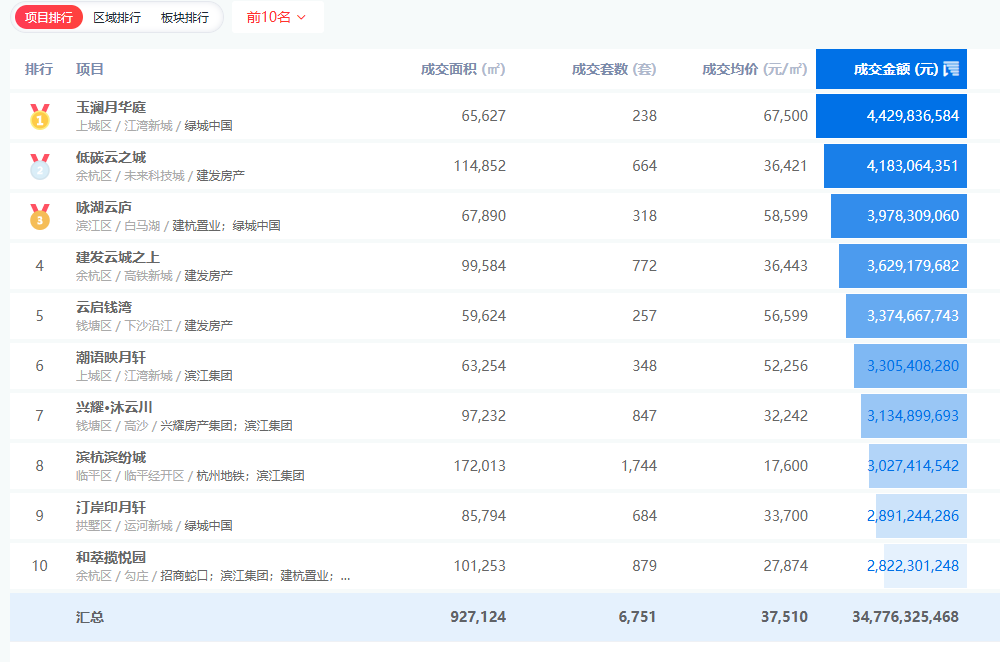The width and height of the screenshot is (1000, 662).
Task: Click area value 101,253
Action: [x=480, y=566]
